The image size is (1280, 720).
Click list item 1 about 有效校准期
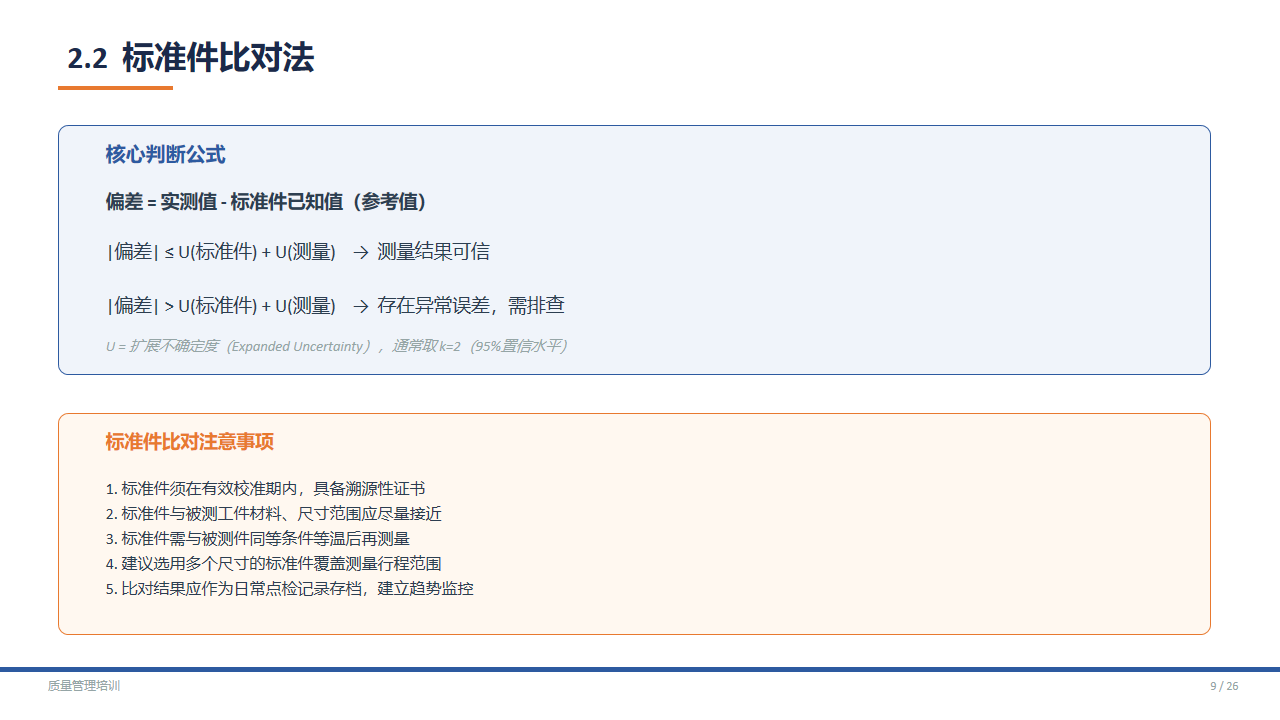(x=265, y=489)
